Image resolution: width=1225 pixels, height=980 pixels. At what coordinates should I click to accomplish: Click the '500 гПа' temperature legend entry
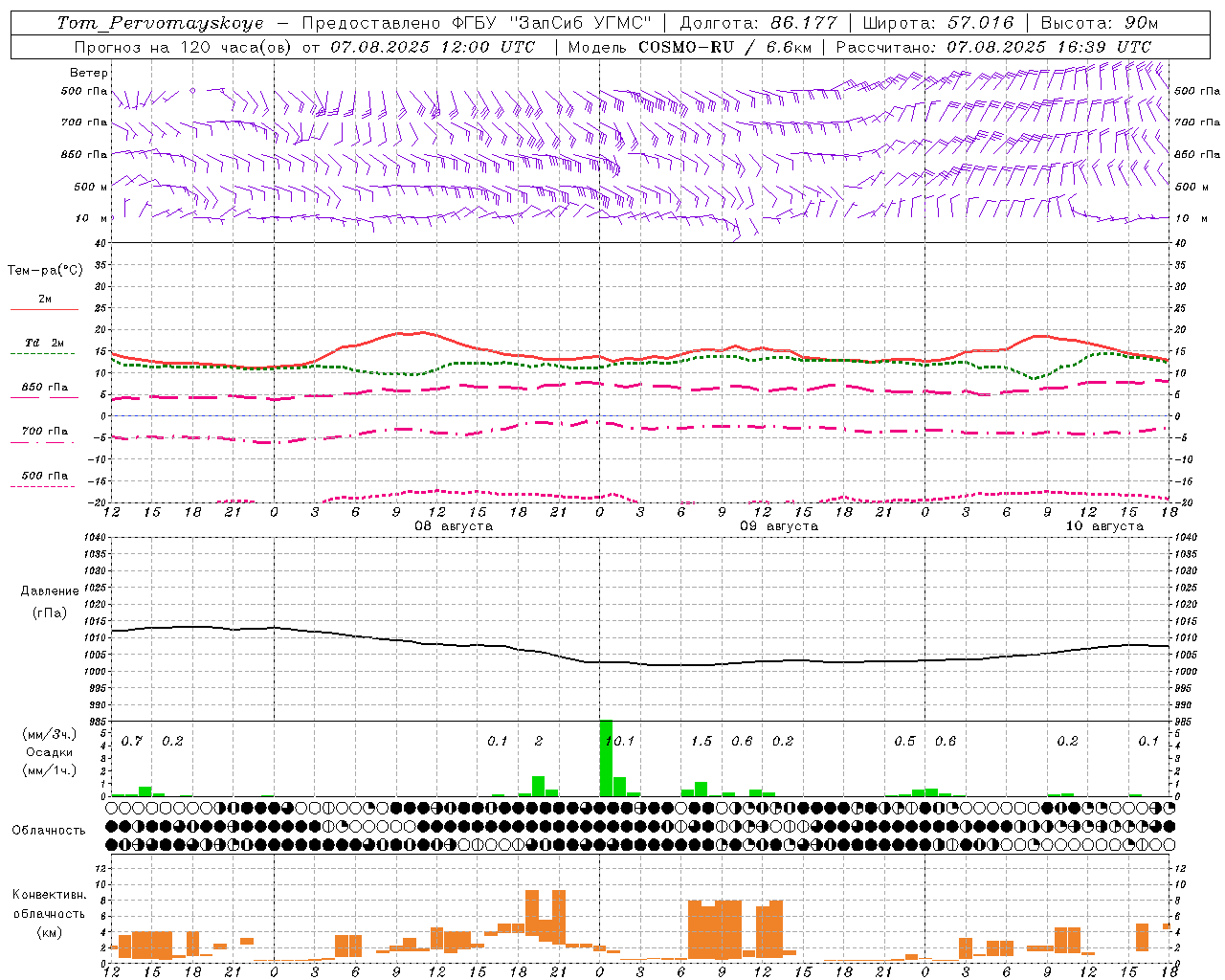45,476
